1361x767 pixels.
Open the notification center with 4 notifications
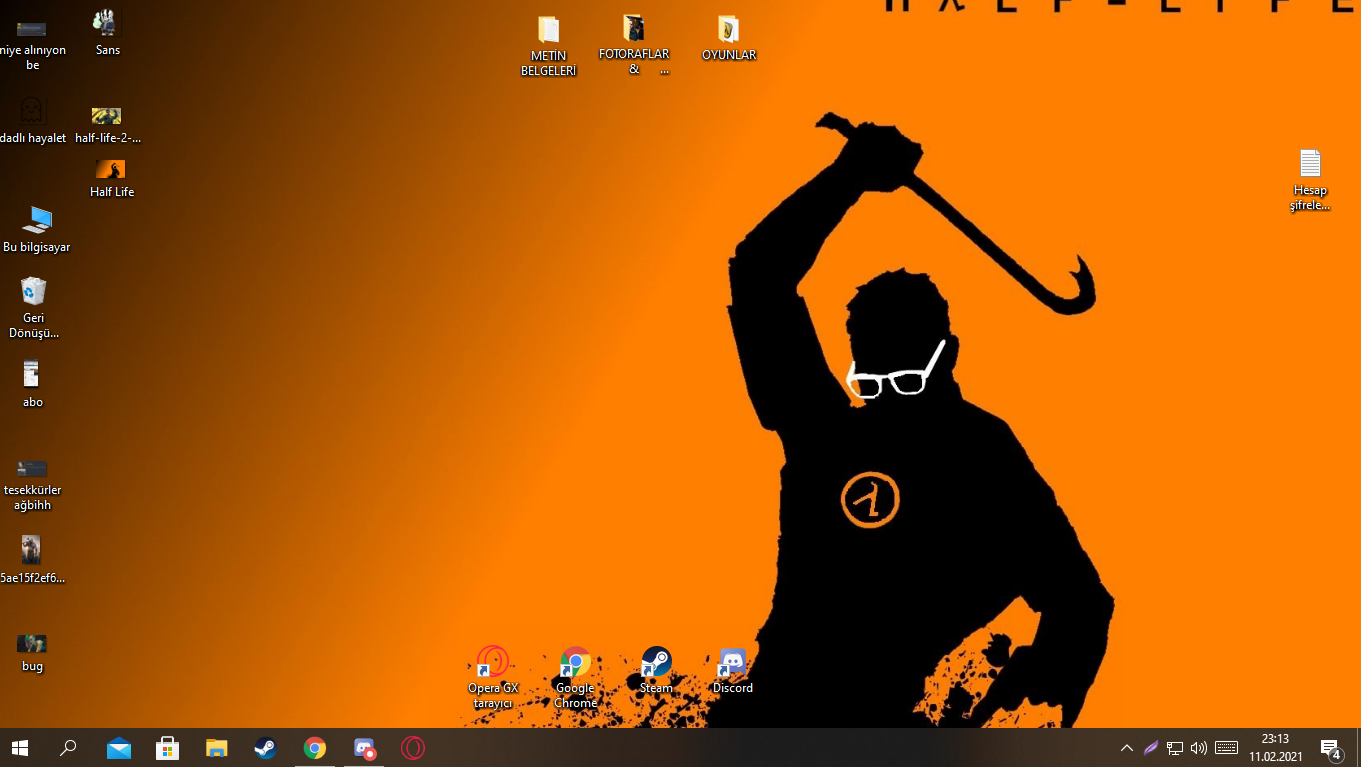(1331, 748)
